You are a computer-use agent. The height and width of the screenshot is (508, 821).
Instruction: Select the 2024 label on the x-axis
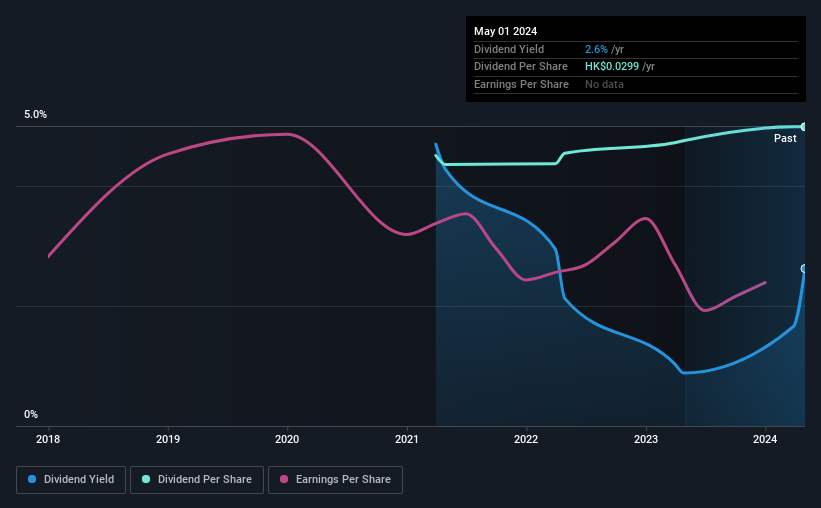point(765,439)
